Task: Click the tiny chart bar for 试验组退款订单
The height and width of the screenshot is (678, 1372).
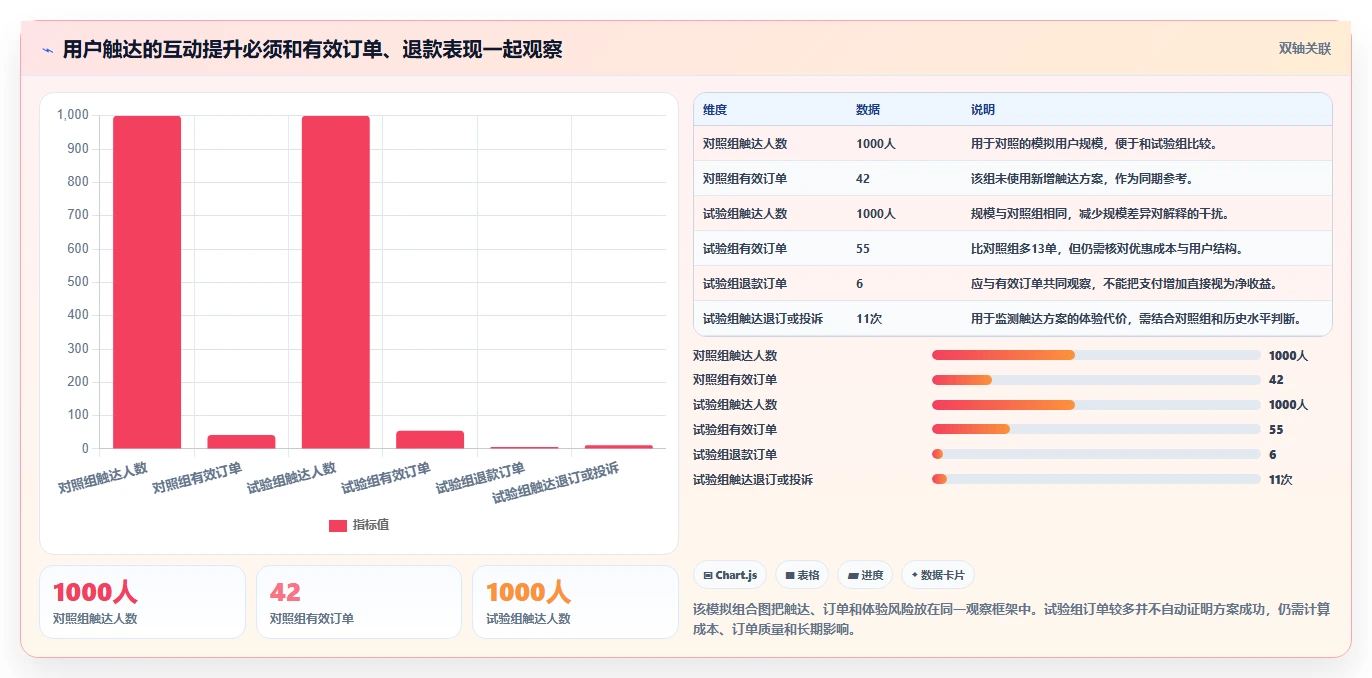Action: click(x=524, y=447)
